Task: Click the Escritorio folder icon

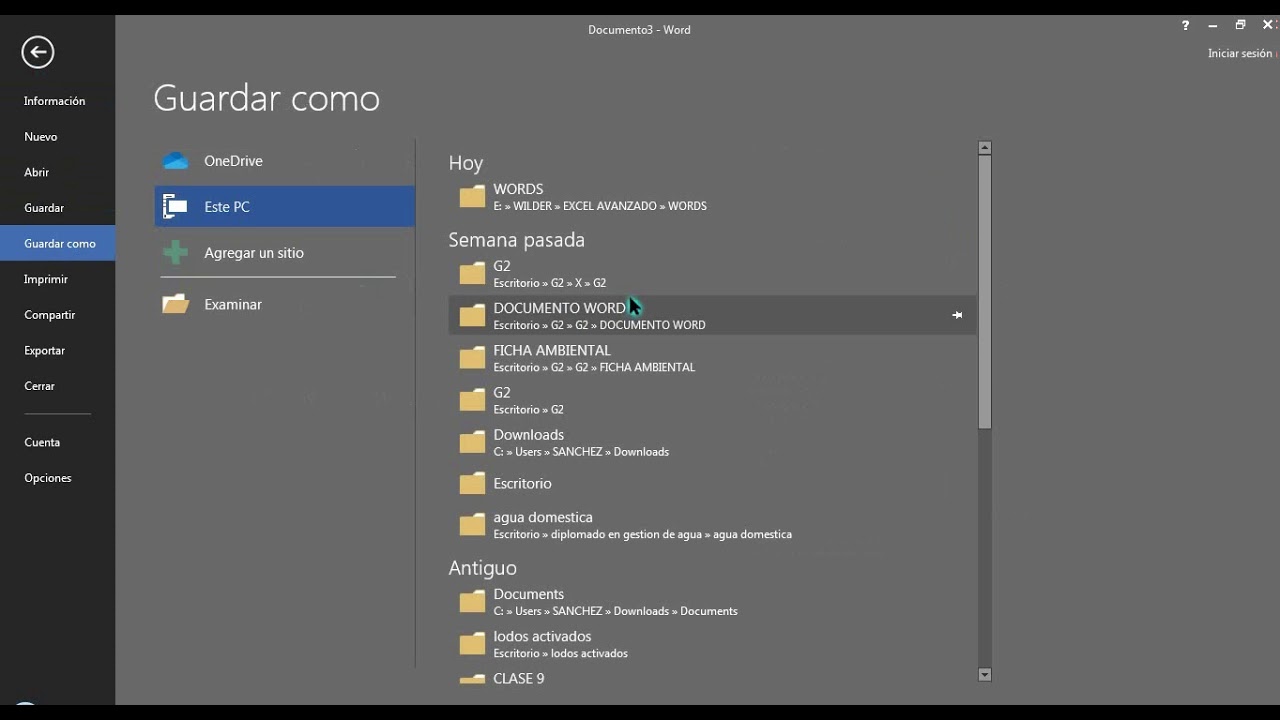Action: (472, 484)
